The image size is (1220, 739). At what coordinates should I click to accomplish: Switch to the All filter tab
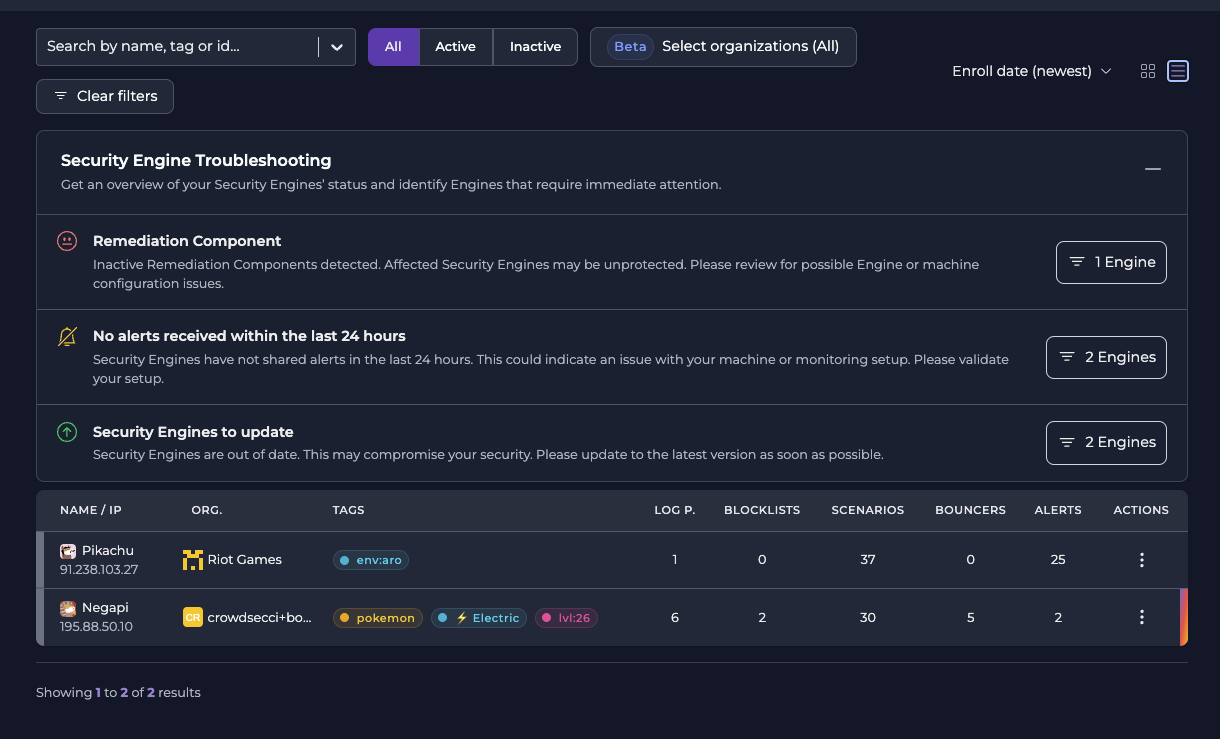(393, 46)
